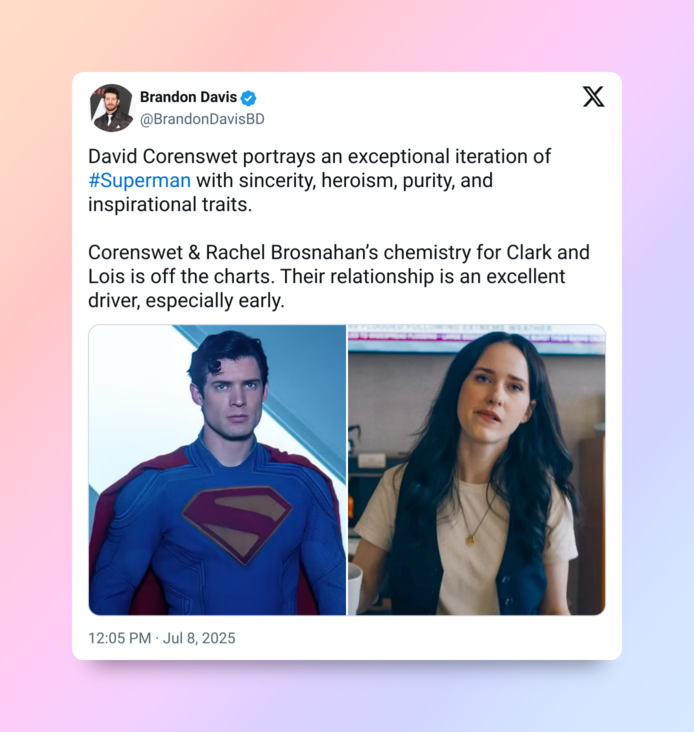Click the 12:05 PM timestamp
Viewport: 694px width, 732px height.
click(x=119, y=638)
